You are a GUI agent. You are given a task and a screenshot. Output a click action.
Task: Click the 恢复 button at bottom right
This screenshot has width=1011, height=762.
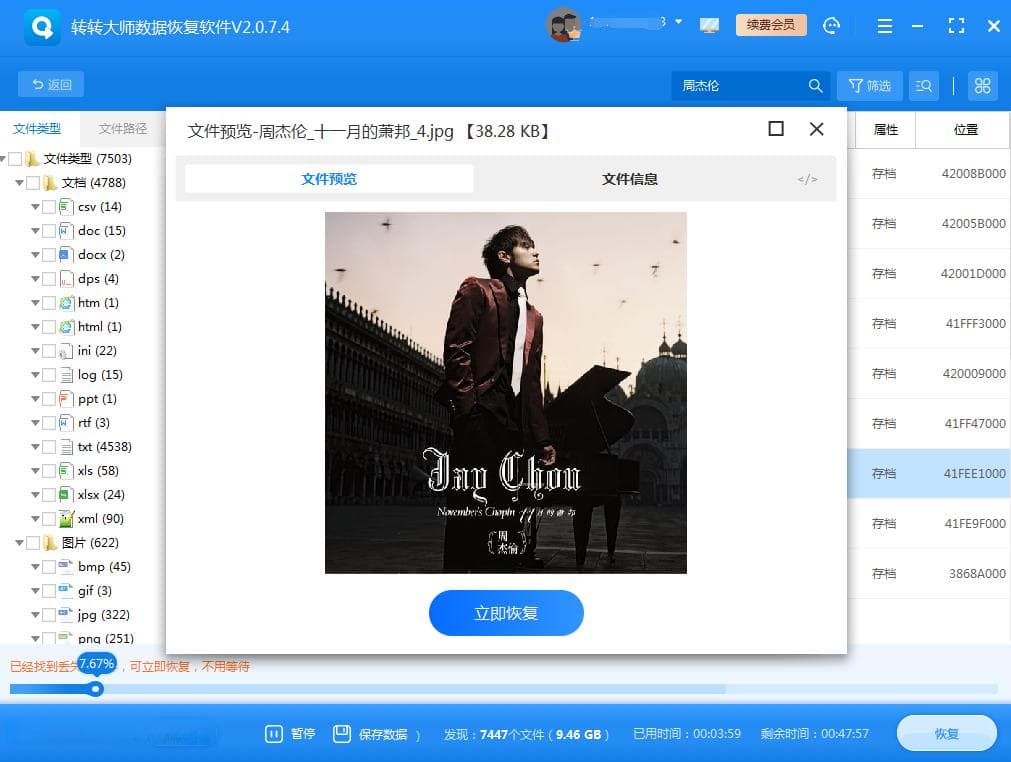(947, 733)
